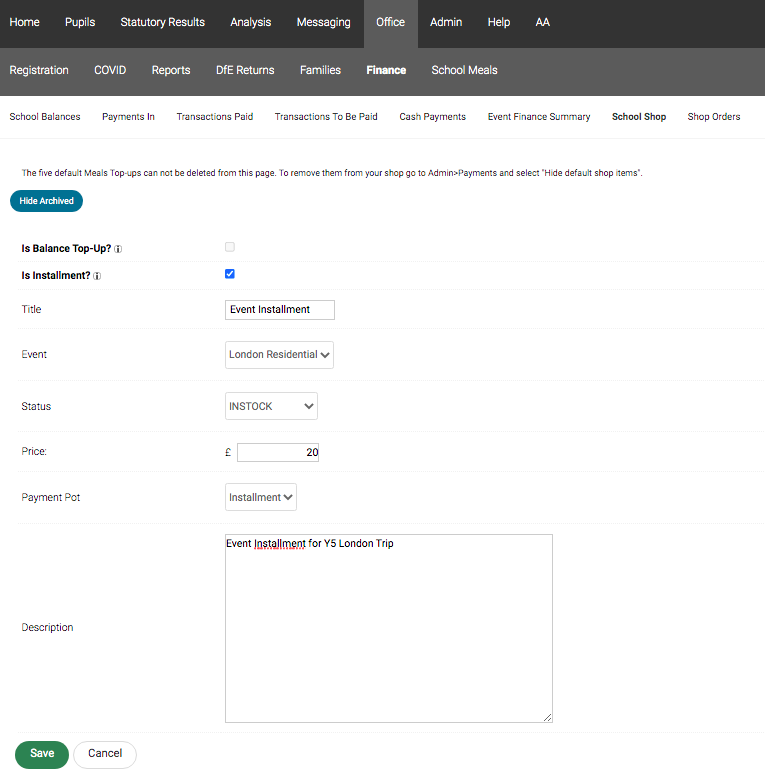Open the Payment Pot dropdown
The height and width of the screenshot is (777, 765).
pyautogui.click(x=261, y=497)
